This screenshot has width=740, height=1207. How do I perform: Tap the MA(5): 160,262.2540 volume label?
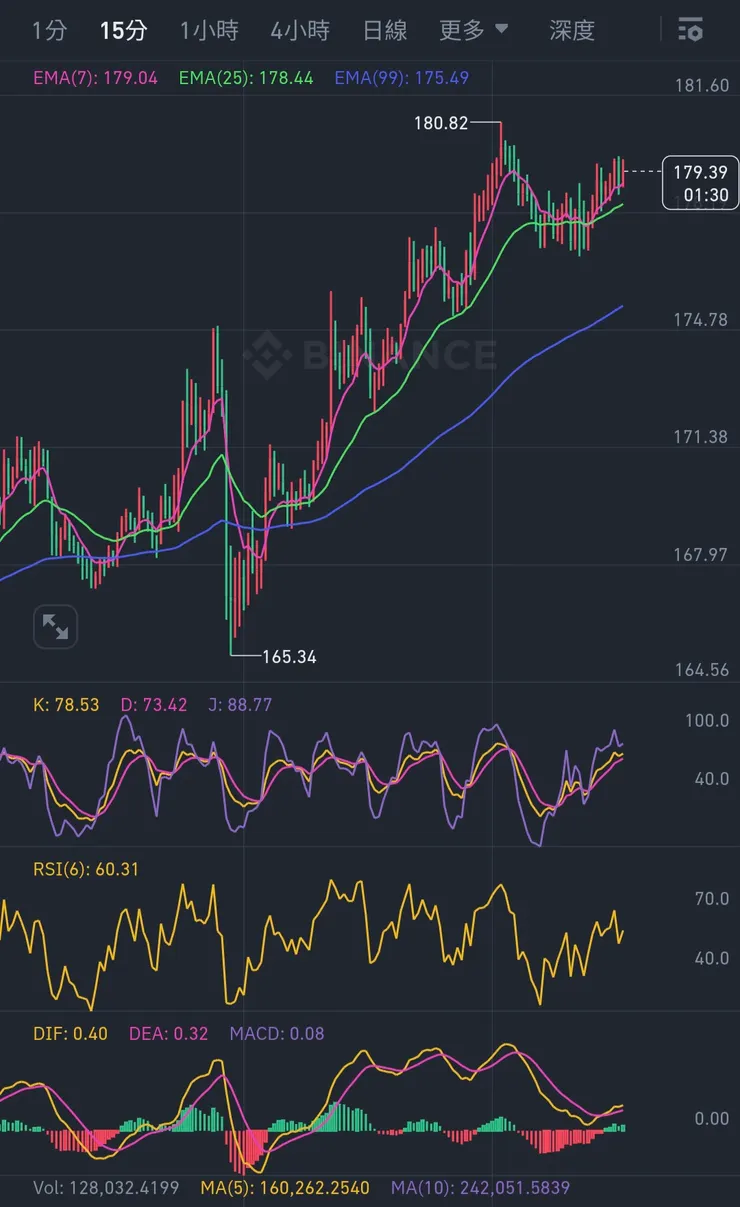click(285, 1188)
